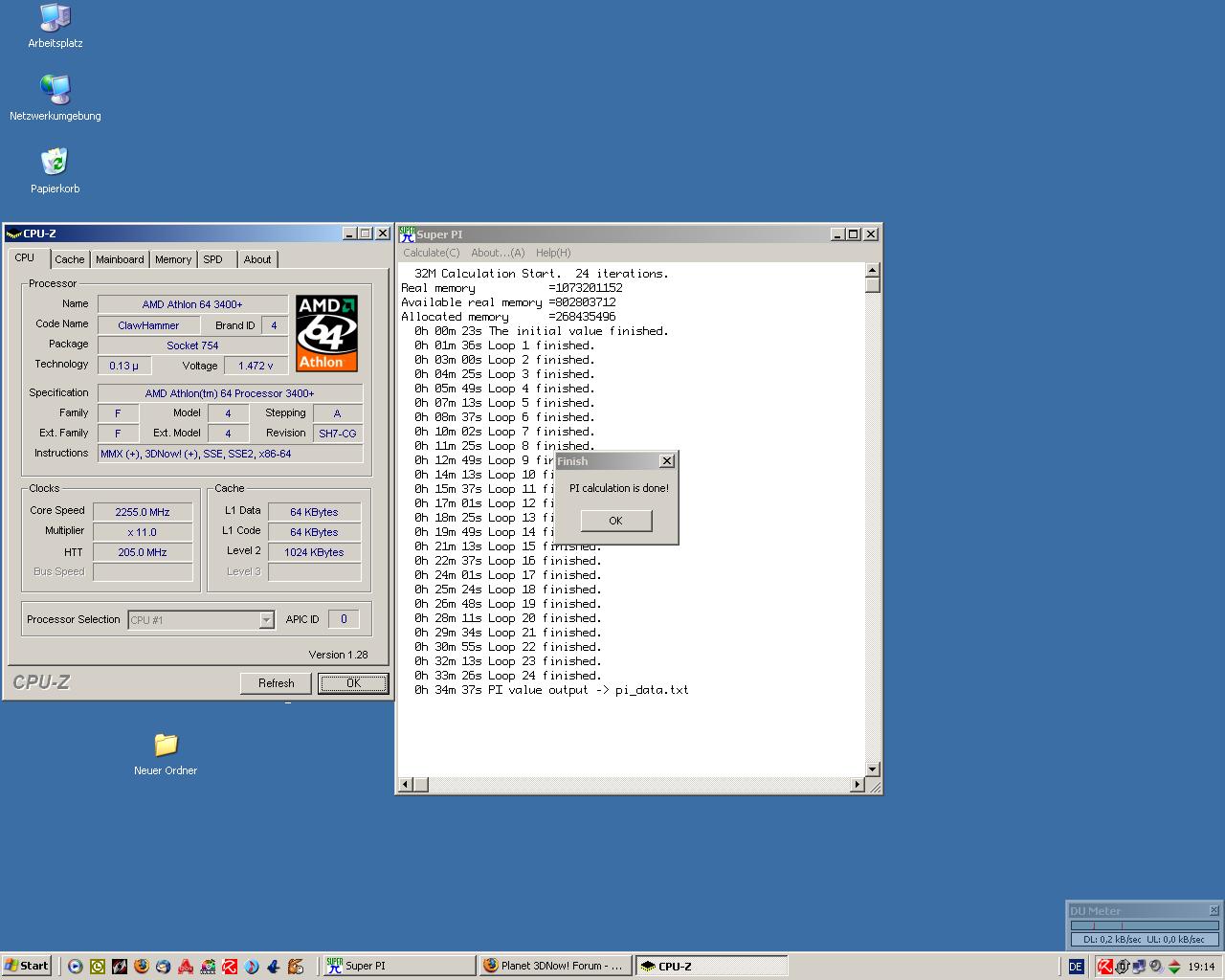Close the Finish dialog with X
The image size is (1225, 980).
(x=667, y=461)
